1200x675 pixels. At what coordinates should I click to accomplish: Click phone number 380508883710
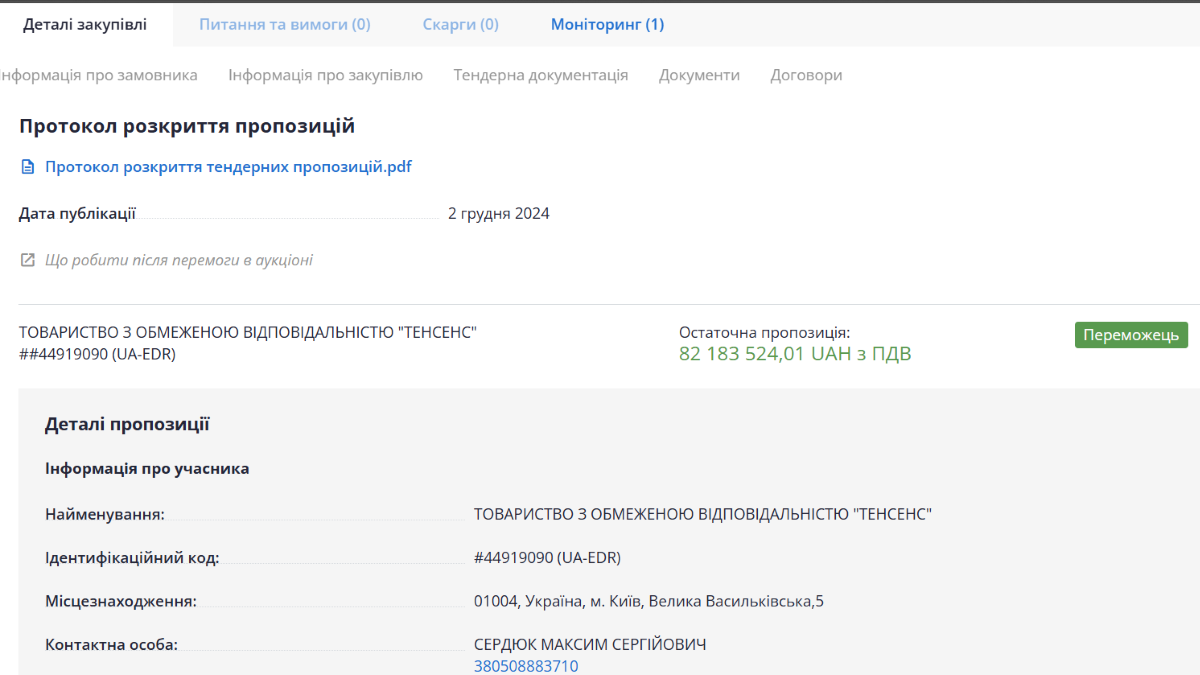526,666
